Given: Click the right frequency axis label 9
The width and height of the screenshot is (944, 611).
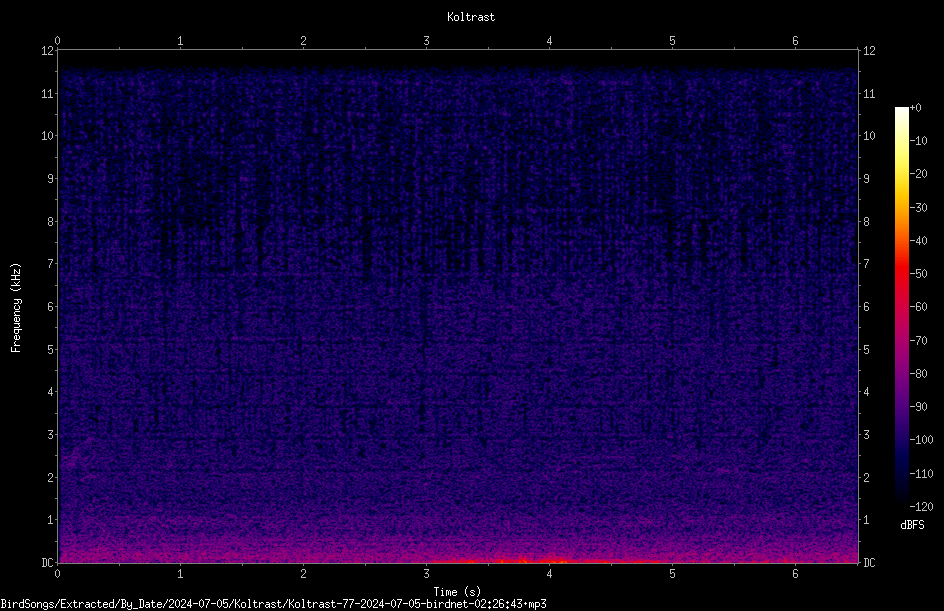Looking at the screenshot, I should click(867, 178).
